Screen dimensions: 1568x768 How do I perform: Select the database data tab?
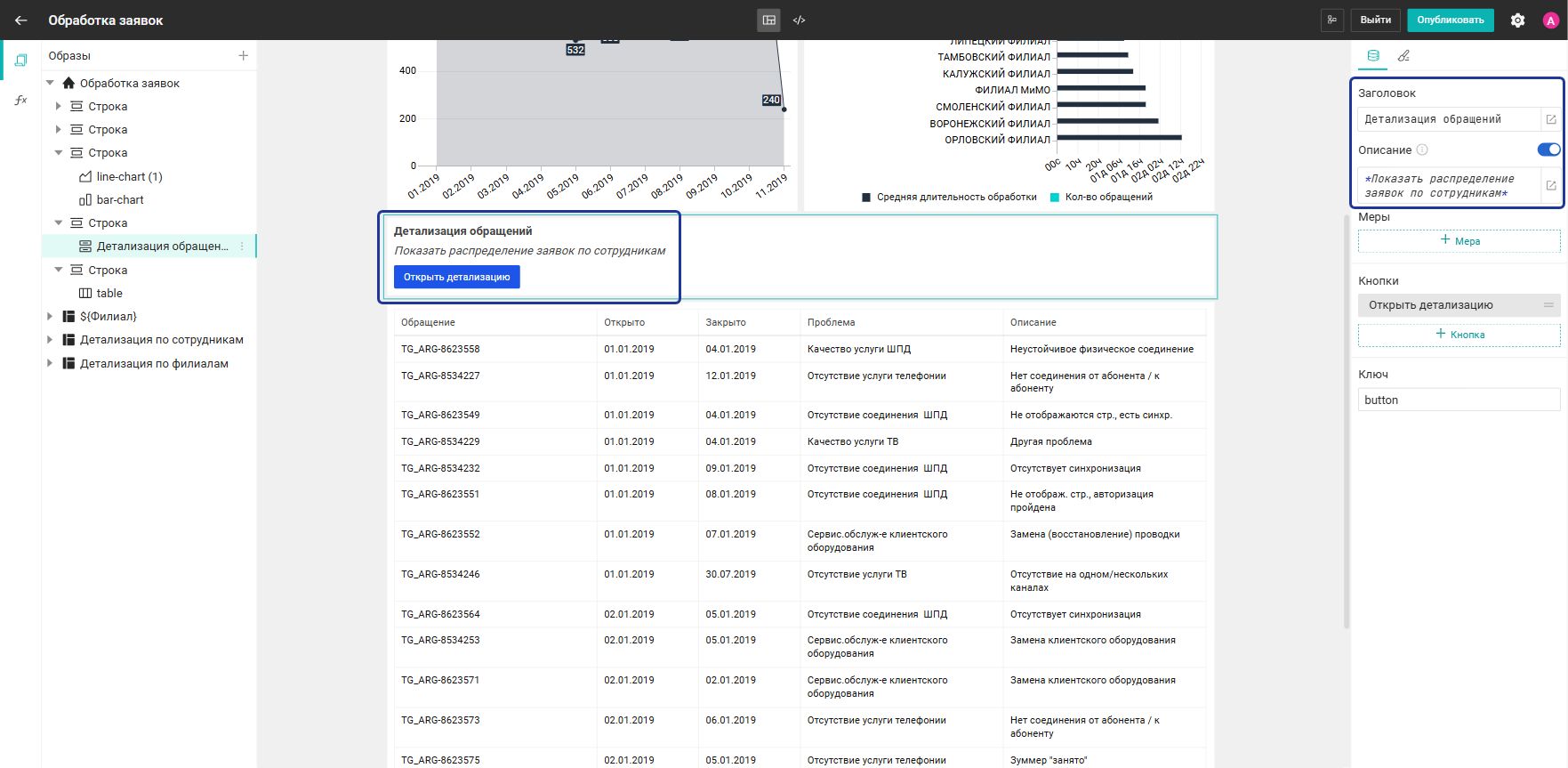1373,55
